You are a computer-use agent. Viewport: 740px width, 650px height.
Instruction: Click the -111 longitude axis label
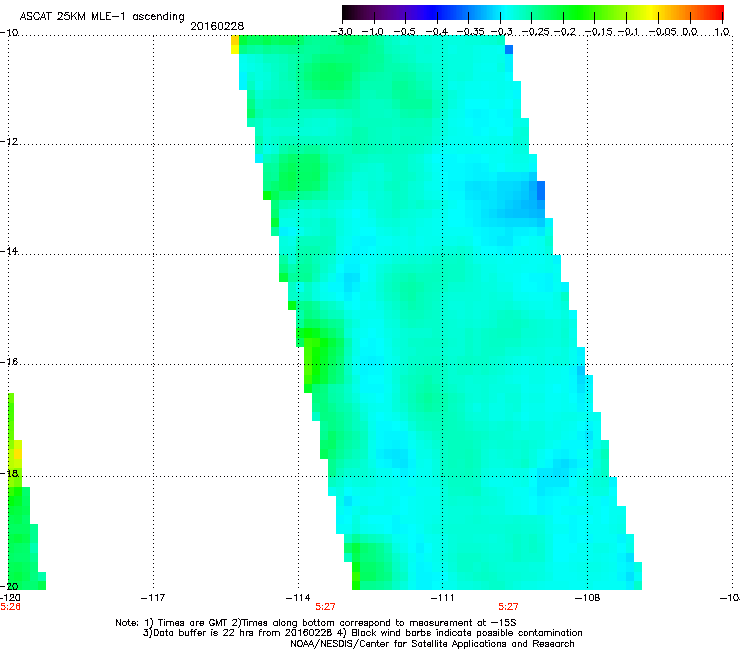[442, 598]
